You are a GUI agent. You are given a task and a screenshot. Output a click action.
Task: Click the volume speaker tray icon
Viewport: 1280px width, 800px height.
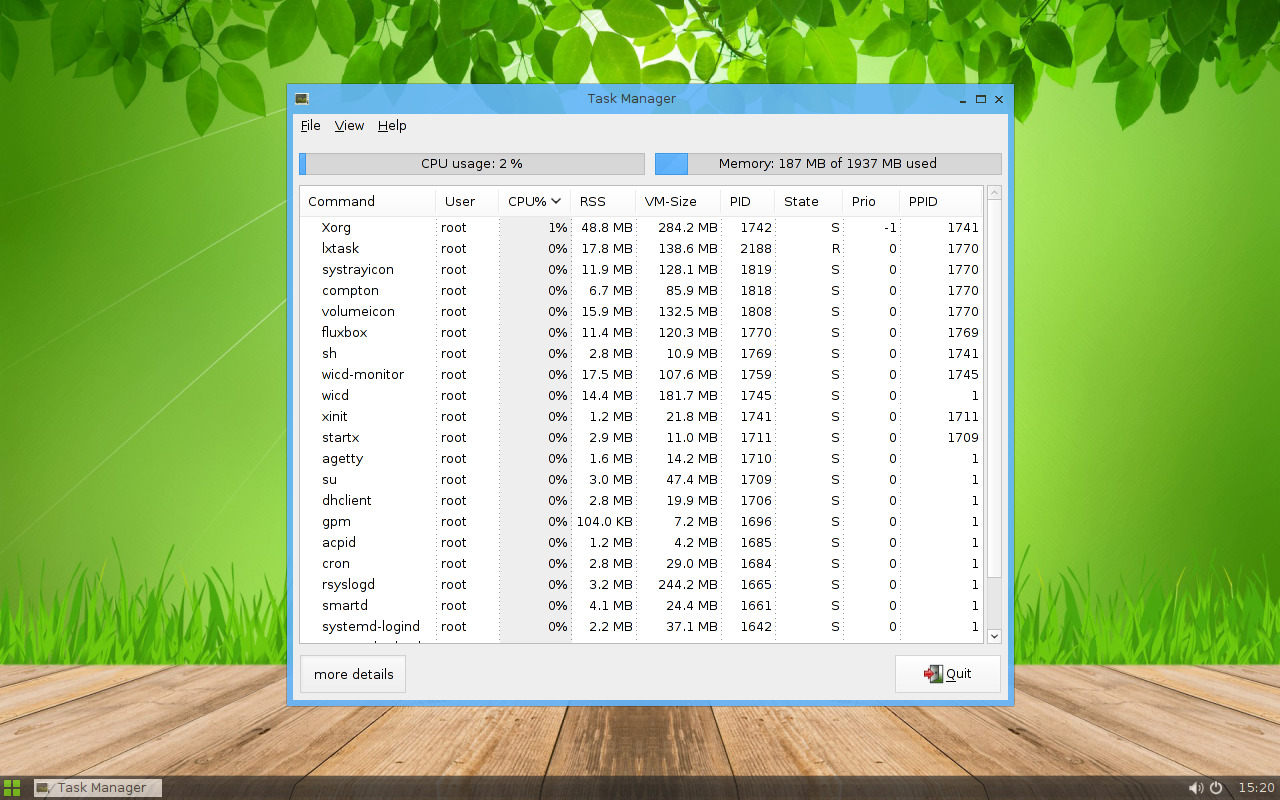1195,788
